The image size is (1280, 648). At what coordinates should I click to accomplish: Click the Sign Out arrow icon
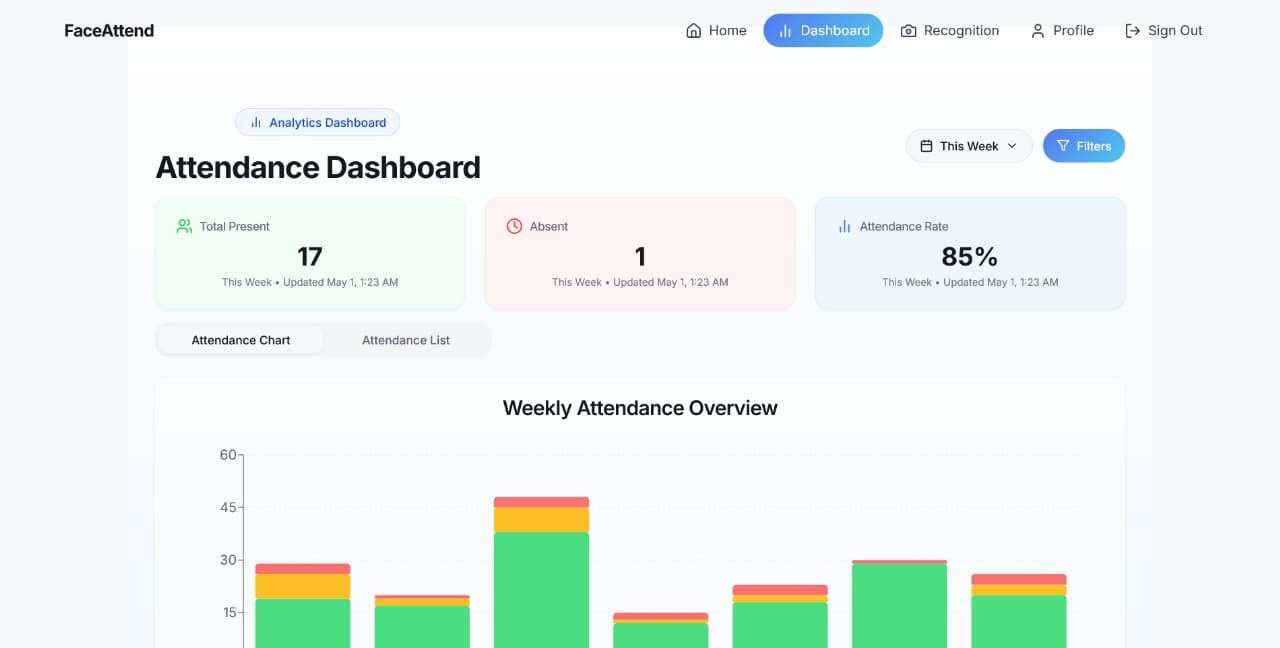(1132, 31)
